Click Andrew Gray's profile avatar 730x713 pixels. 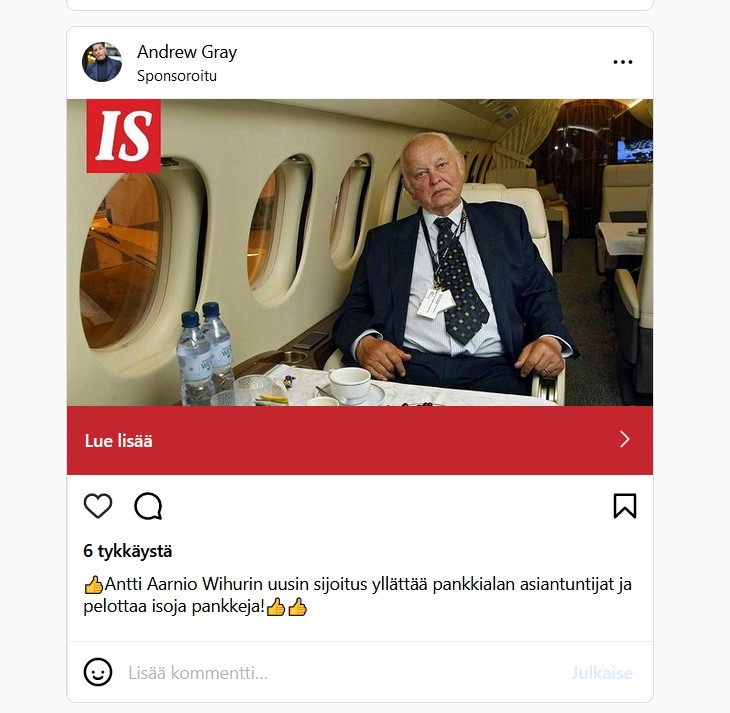tap(102, 62)
